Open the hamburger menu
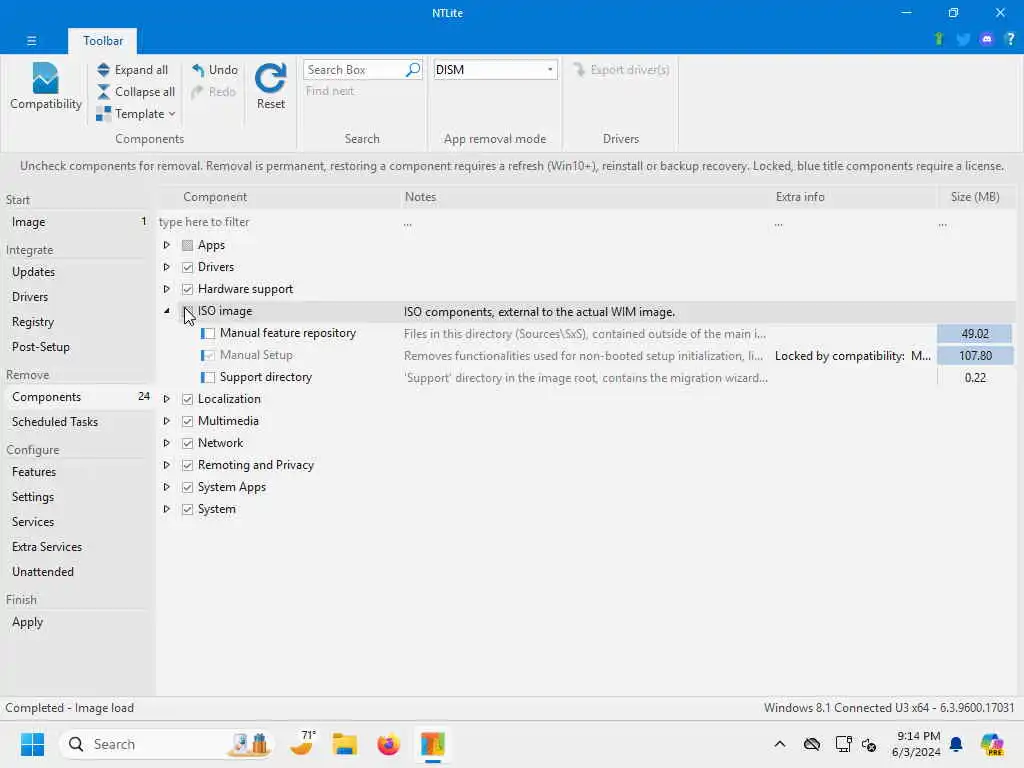This screenshot has width=1024, height=768. pos(31,40)
